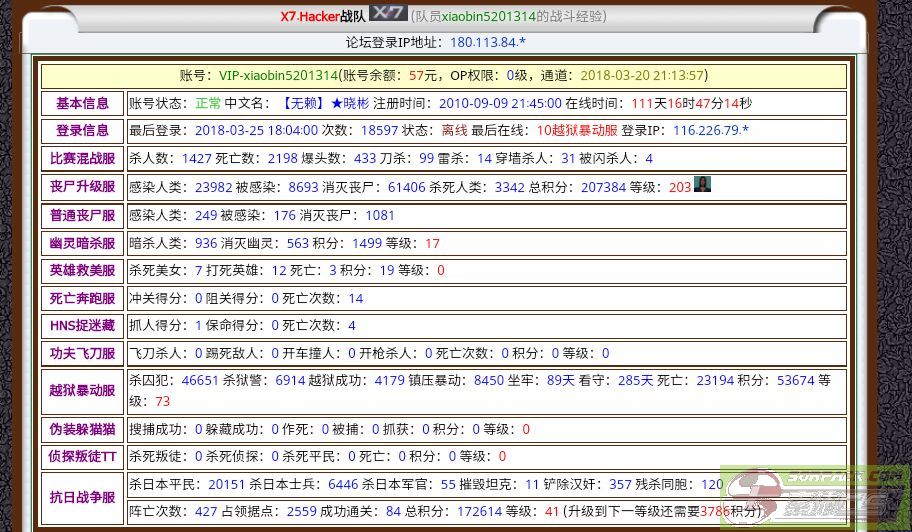Open the 死亡奔跑服 section label

83,298
